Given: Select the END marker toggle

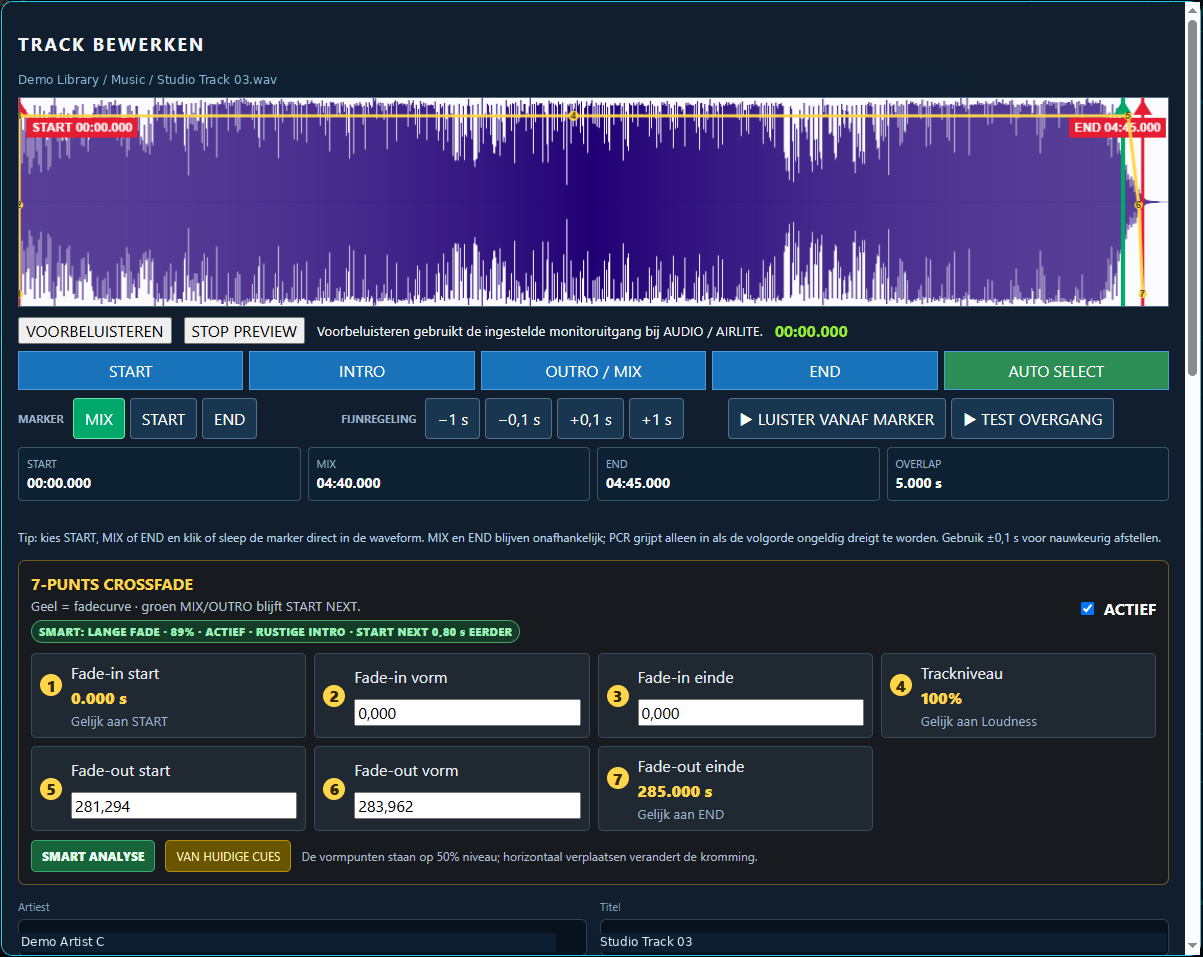Looking at the screenshot, I should 229,419.
